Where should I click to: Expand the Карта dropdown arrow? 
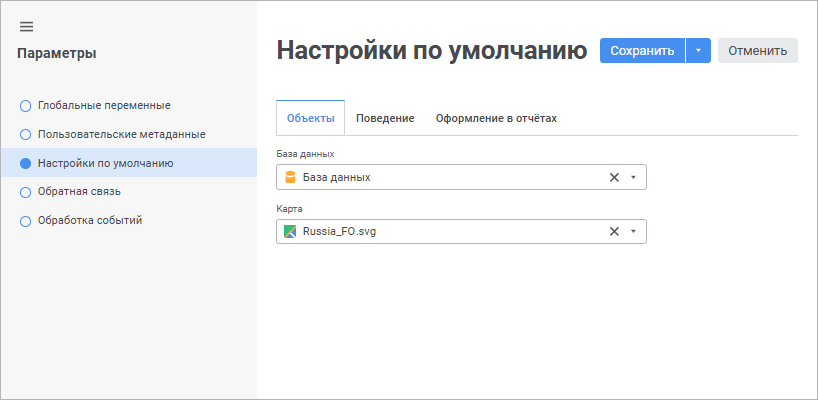pos(633,232)
